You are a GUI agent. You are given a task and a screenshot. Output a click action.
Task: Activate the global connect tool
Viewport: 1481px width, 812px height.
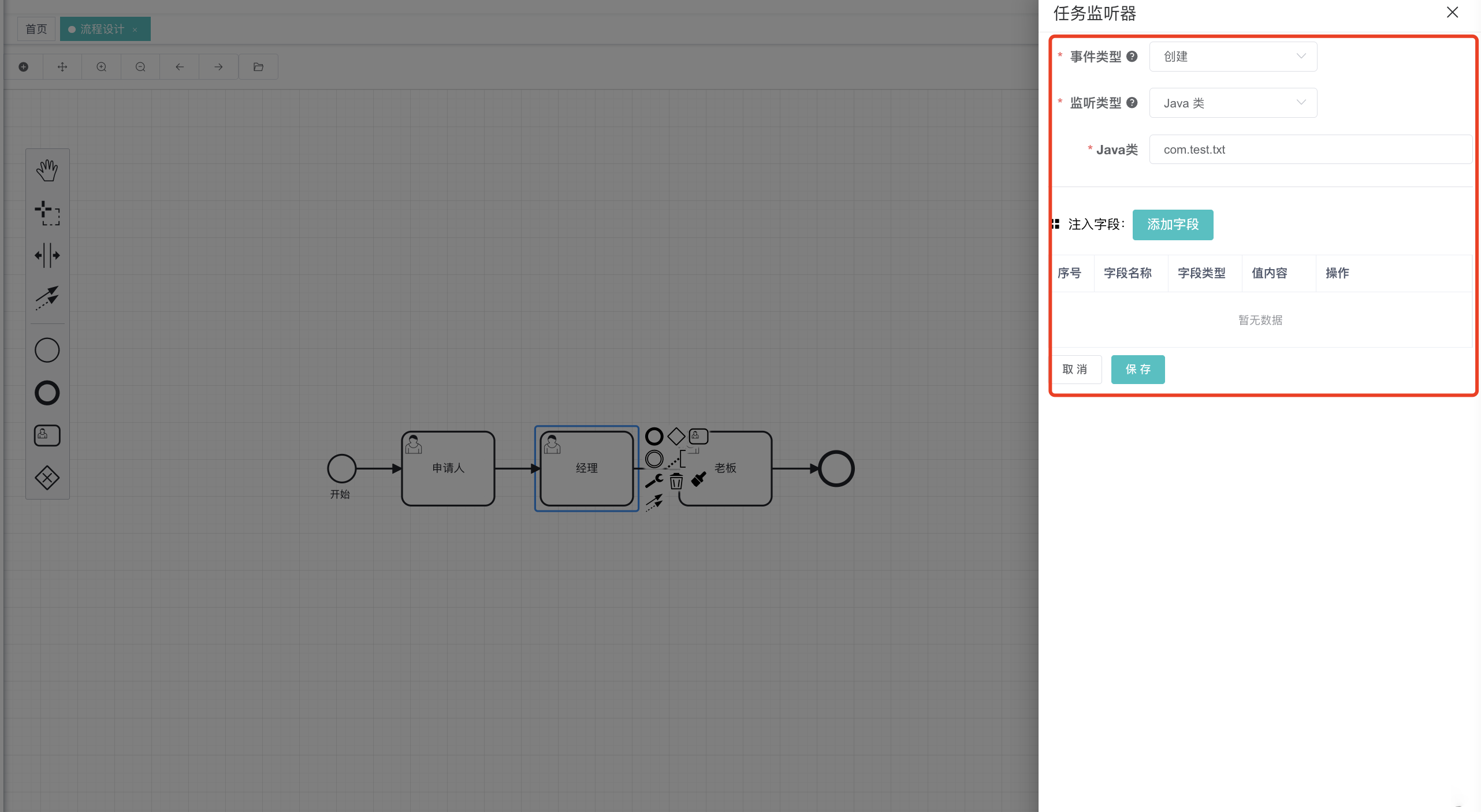(x=47, y=297)
